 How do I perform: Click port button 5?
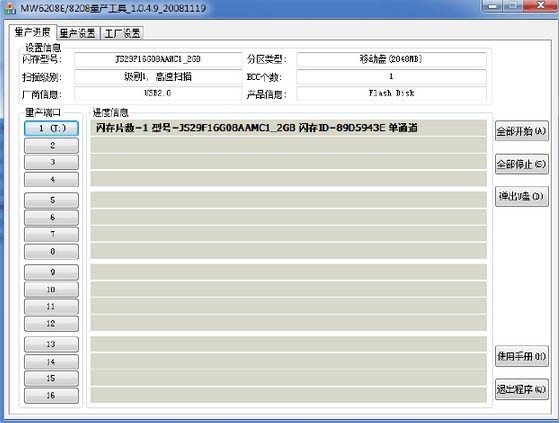pos(51,200)
